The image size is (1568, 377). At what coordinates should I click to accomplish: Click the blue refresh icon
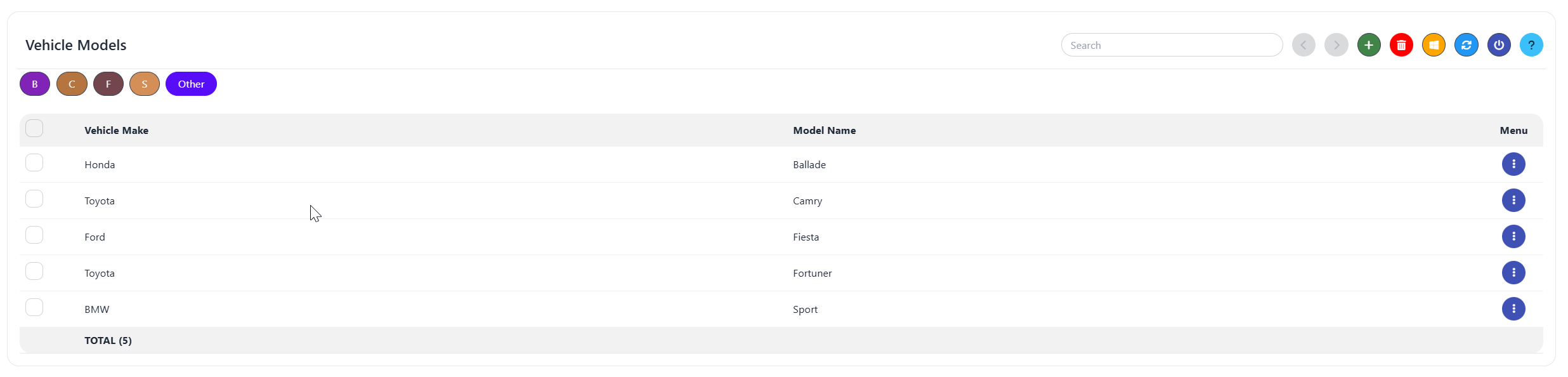tap(1467, 45)
